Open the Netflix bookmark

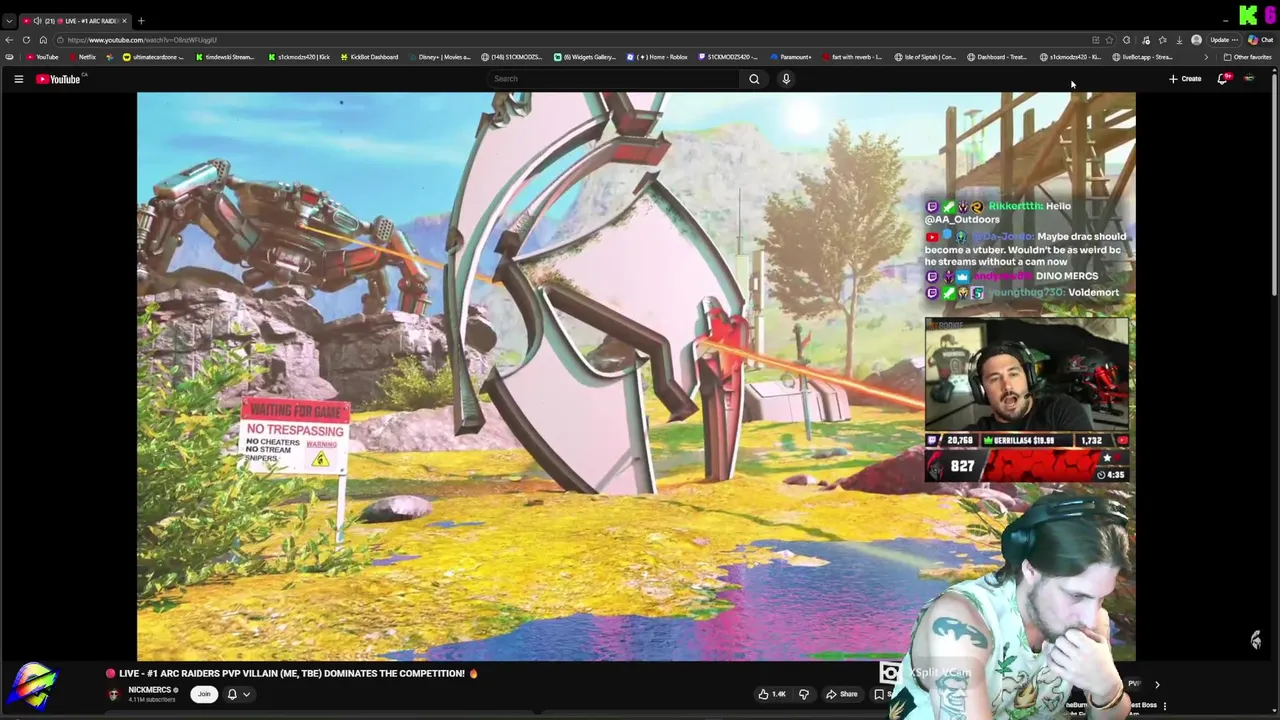click(x=82, y=57)
